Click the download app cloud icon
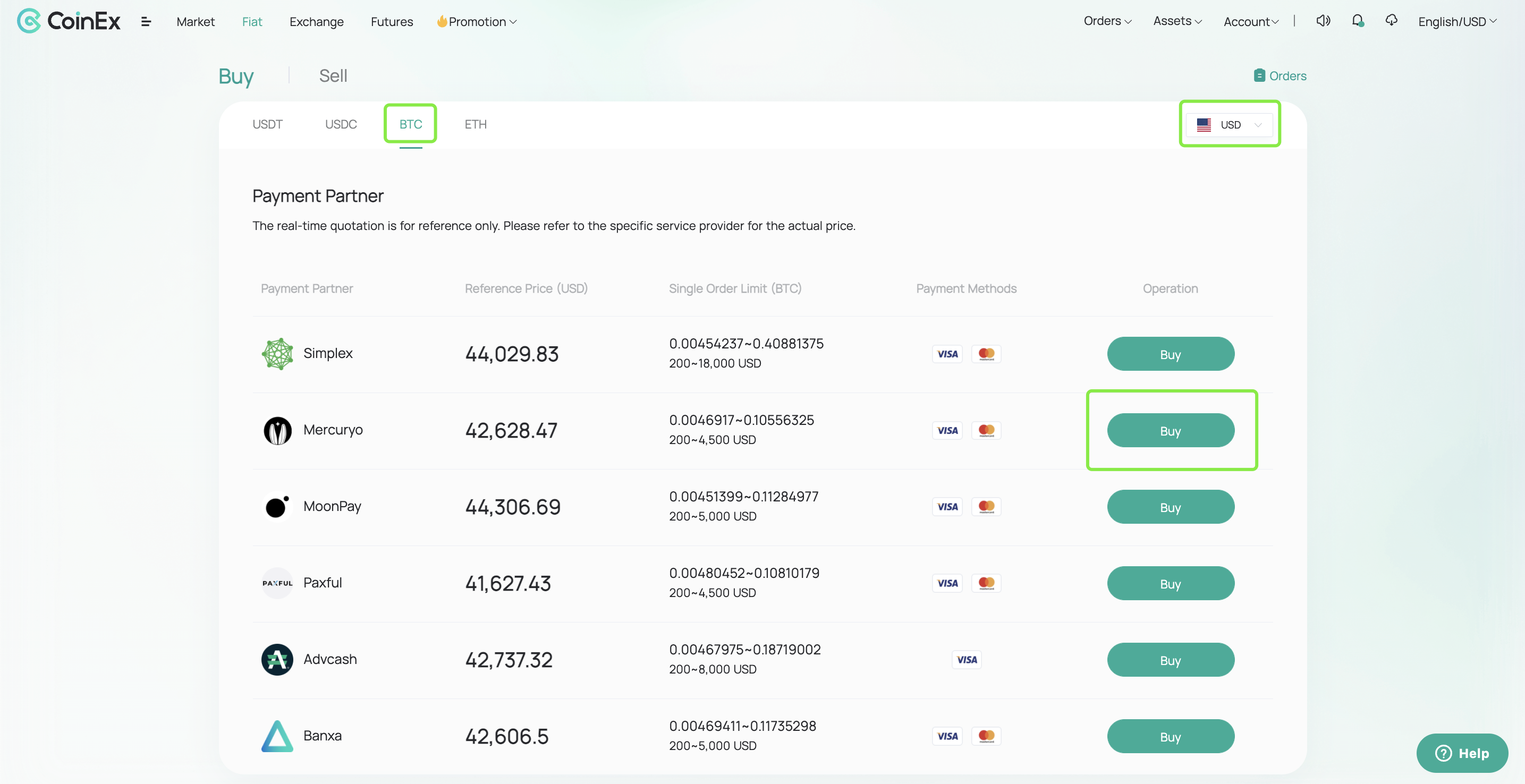This screenshot has width=1525, height=784. coord(1391,21)
